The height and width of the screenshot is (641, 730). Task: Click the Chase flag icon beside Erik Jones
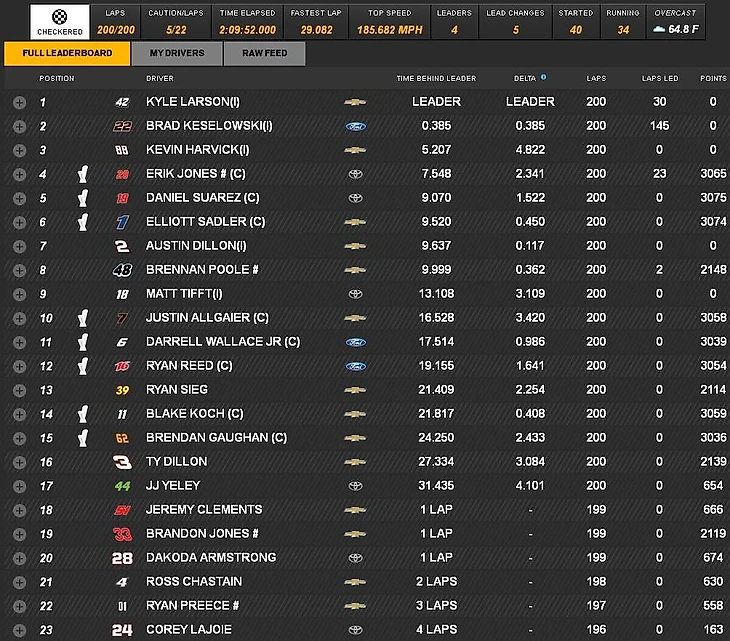[83, 174]
